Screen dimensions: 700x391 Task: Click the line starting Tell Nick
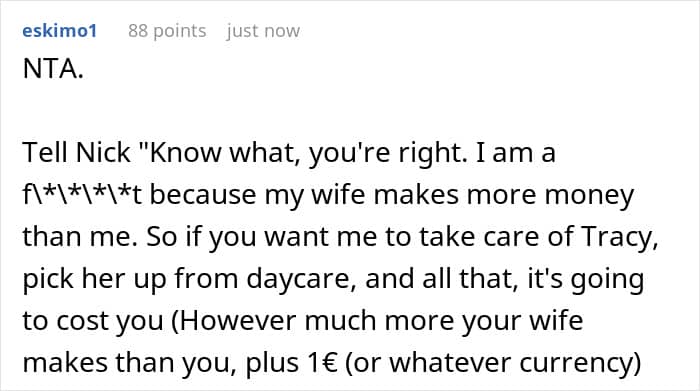289,153
